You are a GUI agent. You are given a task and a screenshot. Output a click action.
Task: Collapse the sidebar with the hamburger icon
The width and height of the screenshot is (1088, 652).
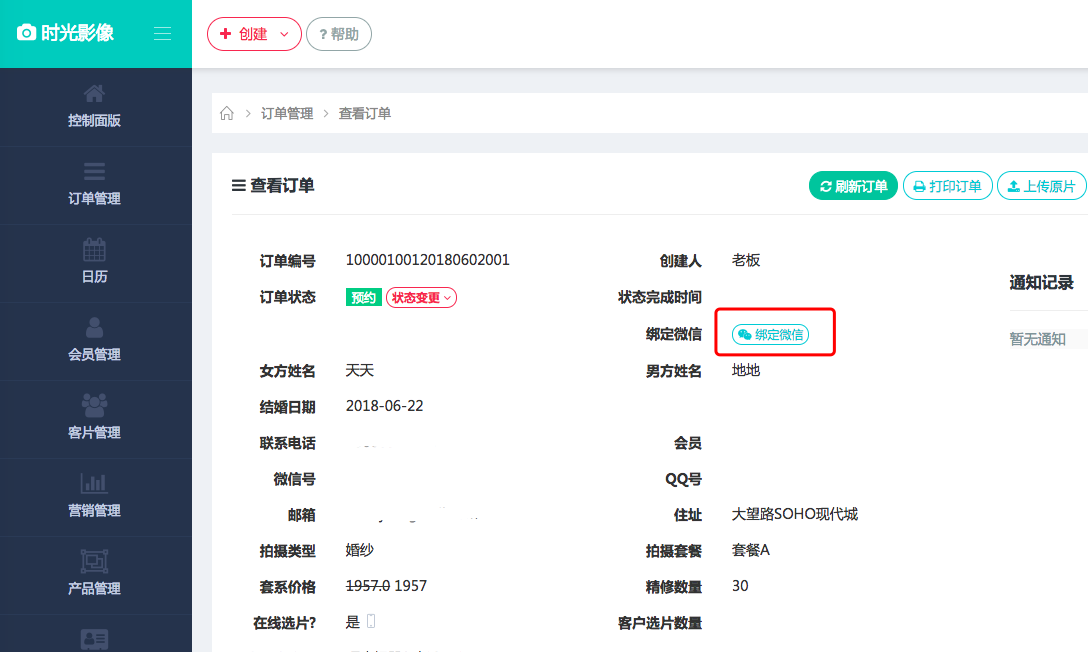coord(162,32)
